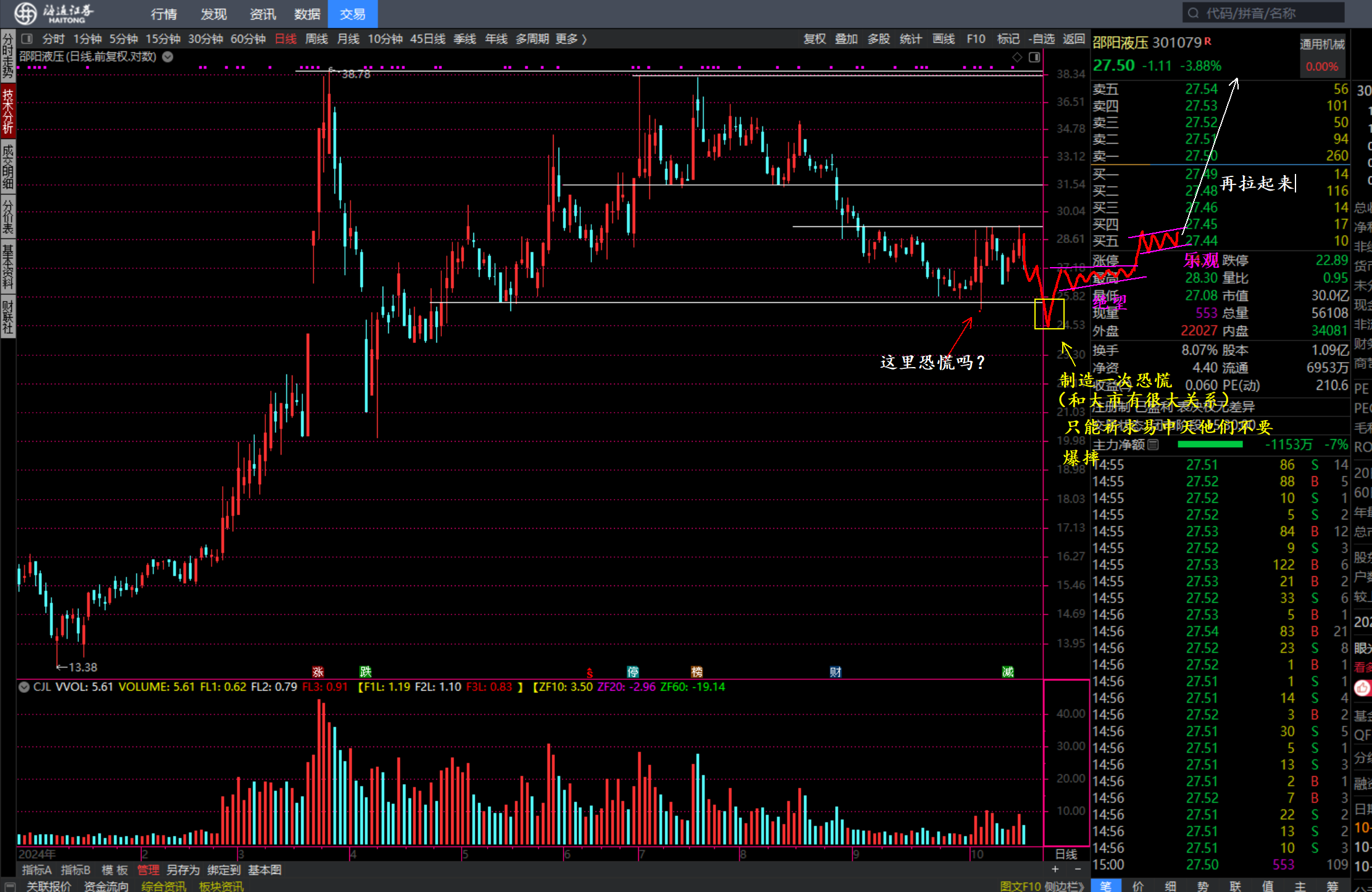Open the chart settings dropdown after 邵阳液压 title
The image size is (1372, 892).
pyautogui.click(x=168, y=57)
